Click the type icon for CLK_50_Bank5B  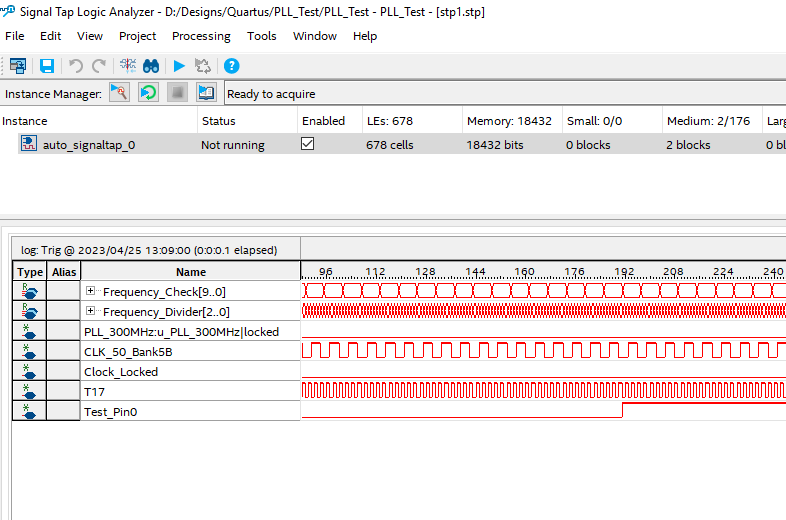click(x=29, y=351)
